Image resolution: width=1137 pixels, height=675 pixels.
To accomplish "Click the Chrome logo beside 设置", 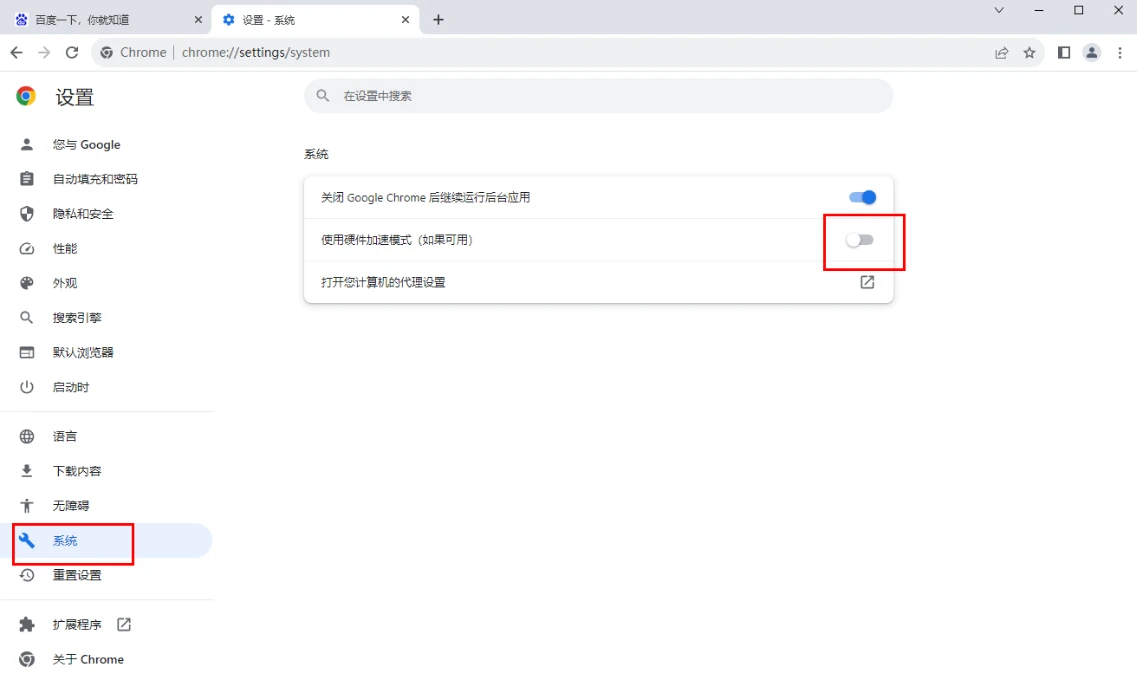I will click(x=26, y=96).
